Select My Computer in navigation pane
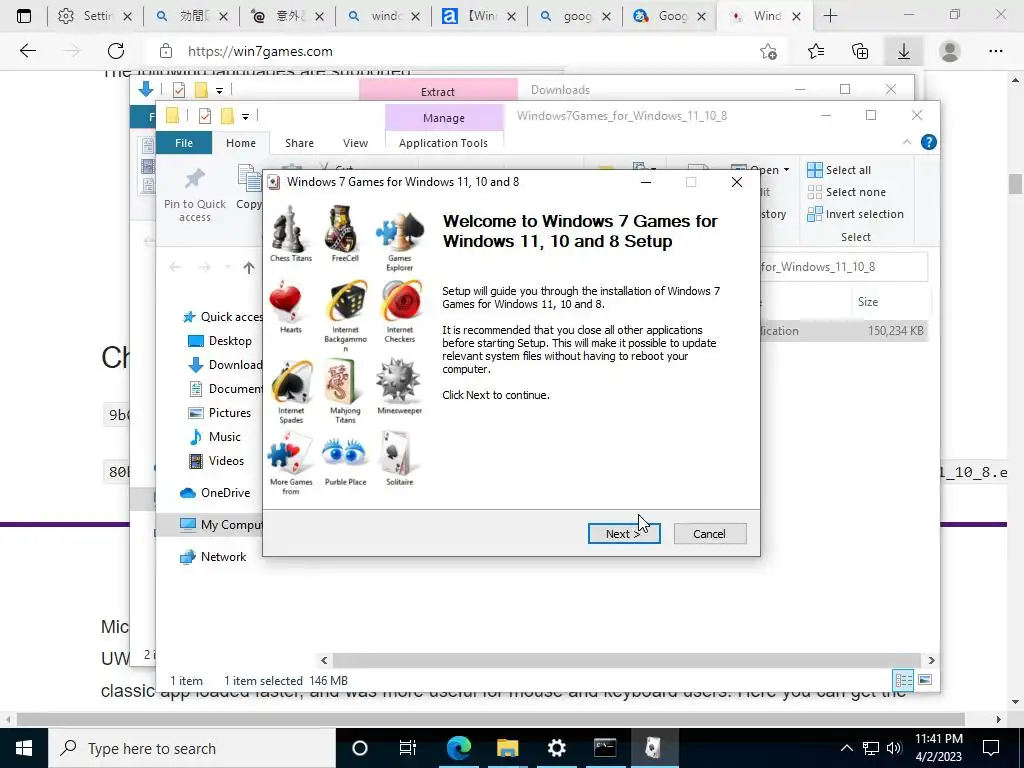1024x768 pixels. pyautogui.click(x=221, y=525)
